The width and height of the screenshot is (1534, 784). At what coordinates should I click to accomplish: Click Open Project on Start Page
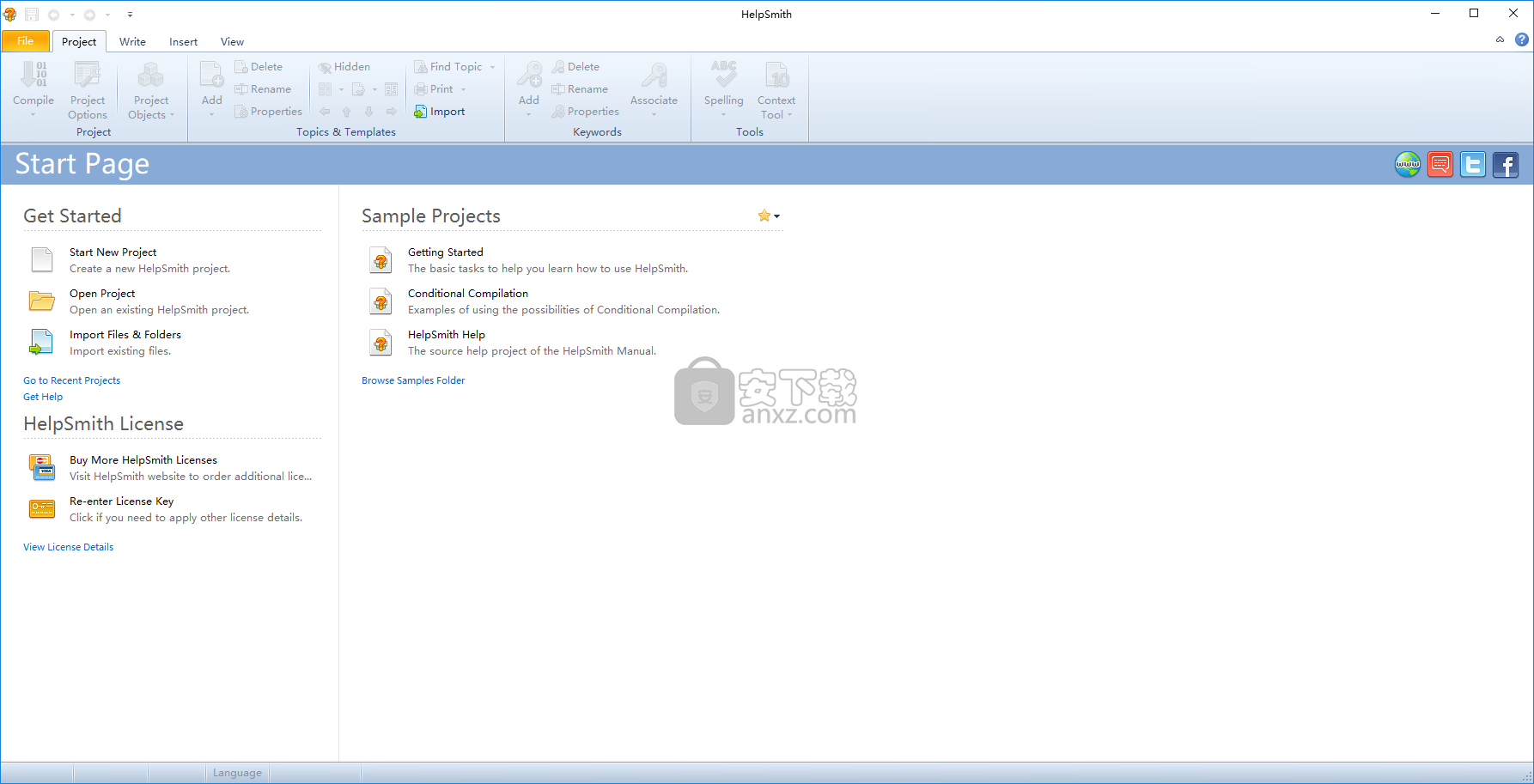coord(102,294)
